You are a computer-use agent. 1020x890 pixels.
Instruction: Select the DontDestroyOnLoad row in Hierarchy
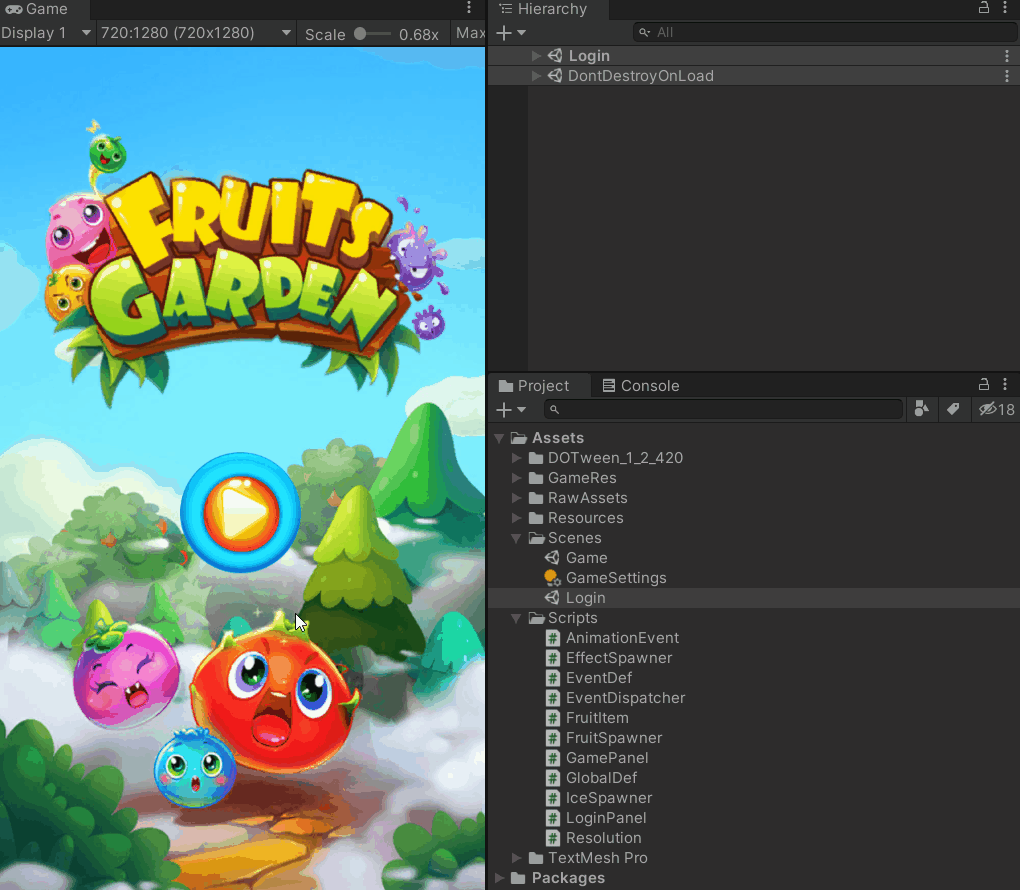tap(753, 76)
